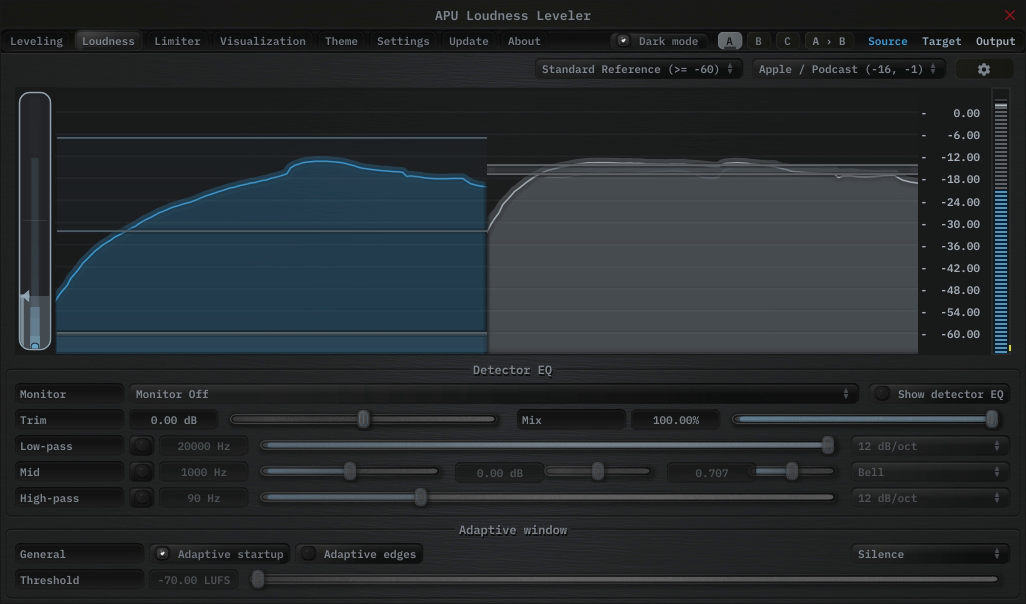The image size is (1026, 604).
Task: Open the Standard Reference dropdown
Action: (638, 69)
